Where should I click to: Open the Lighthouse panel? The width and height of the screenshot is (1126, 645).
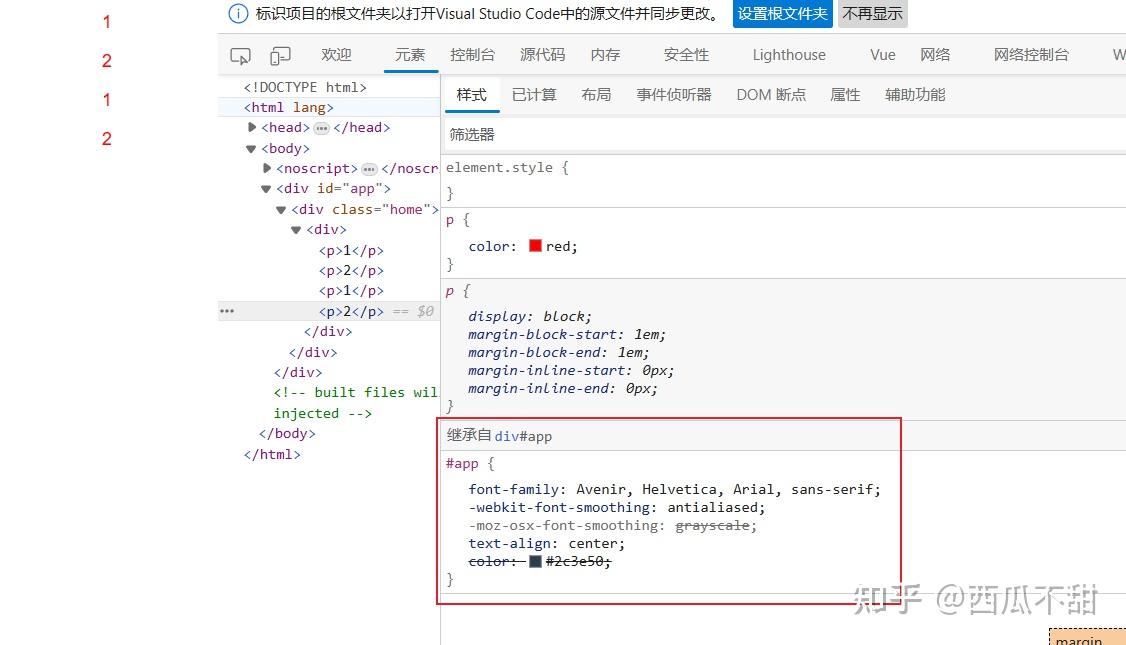pyautogui.click(x=789, y=55)
